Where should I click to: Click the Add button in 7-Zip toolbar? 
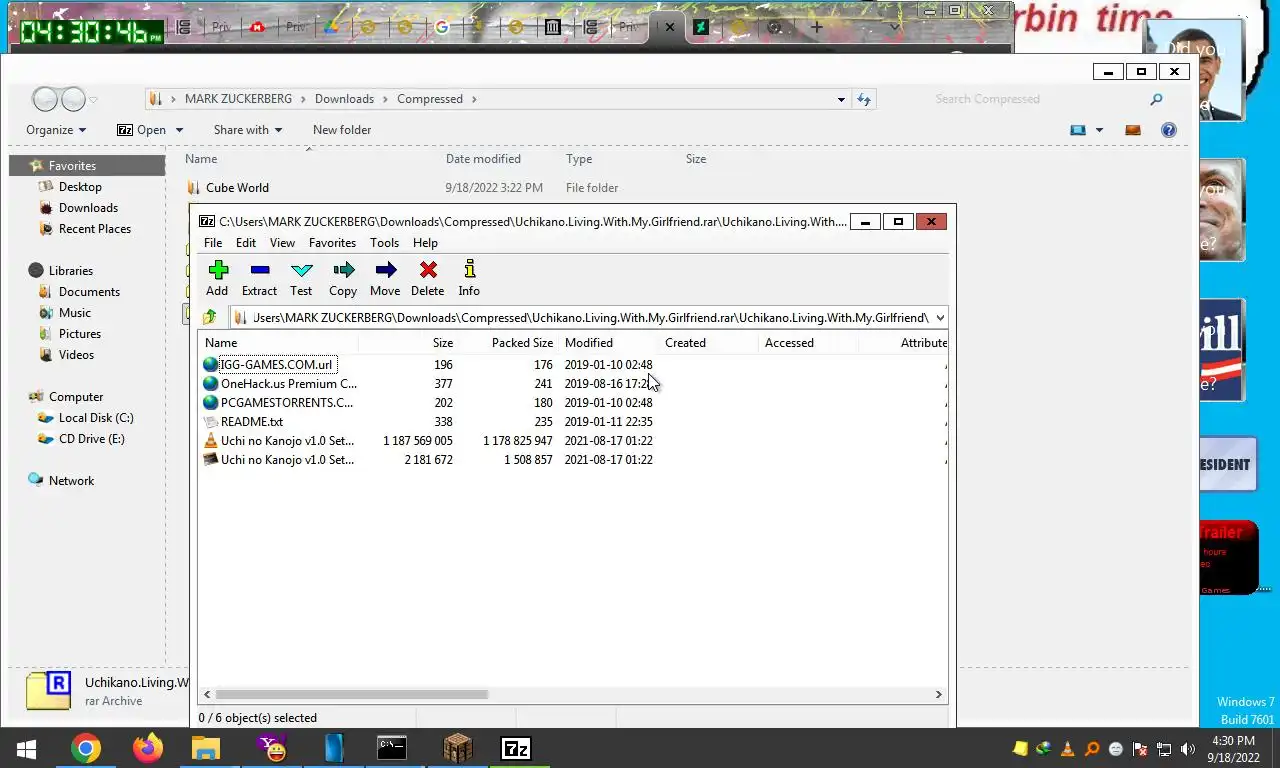pos(217,278)
